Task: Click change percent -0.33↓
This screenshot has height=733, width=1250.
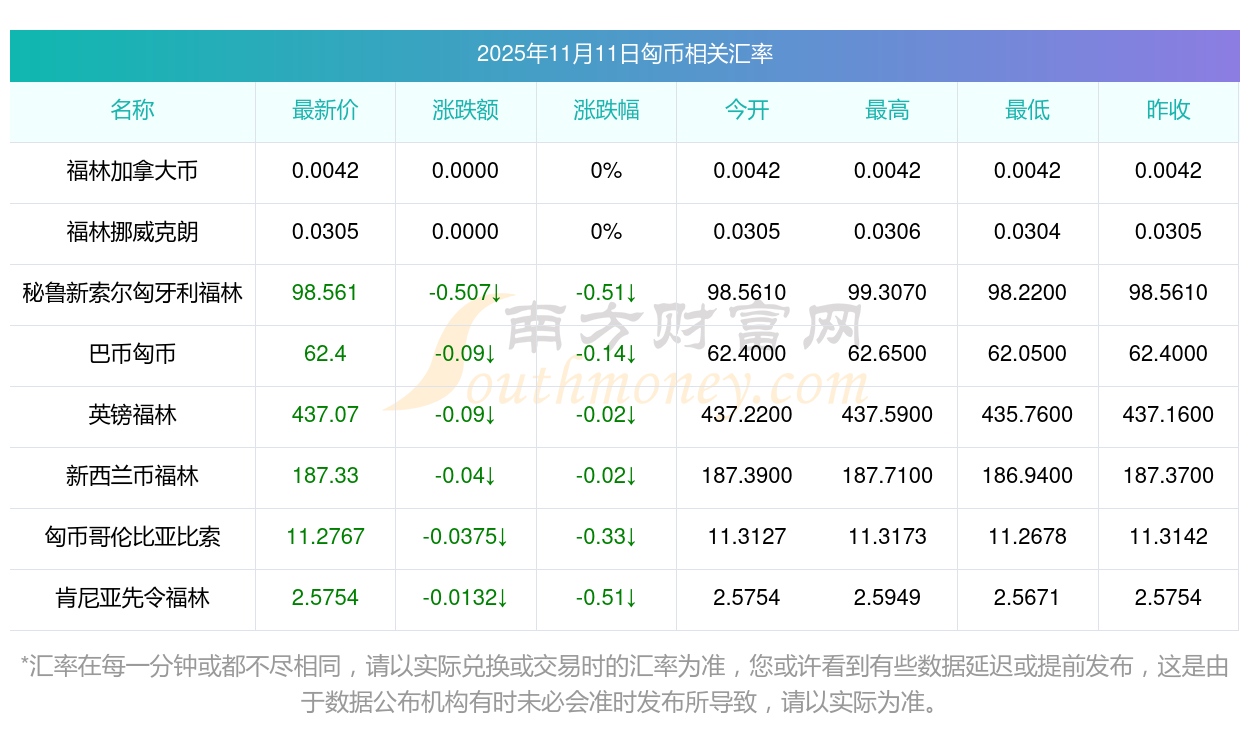Action: (x=606, y=537)
